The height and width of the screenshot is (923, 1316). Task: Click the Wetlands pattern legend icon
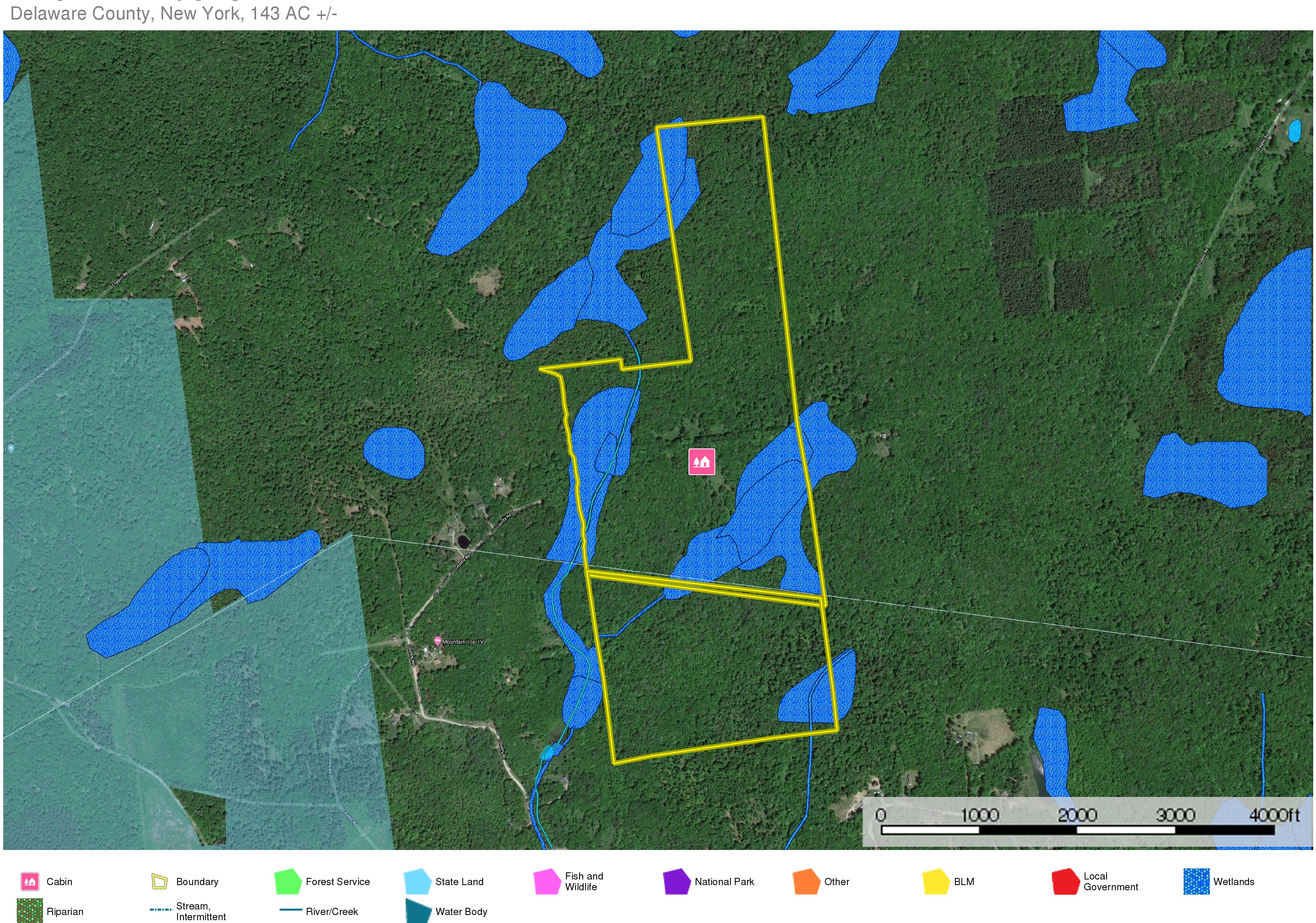1196,881
